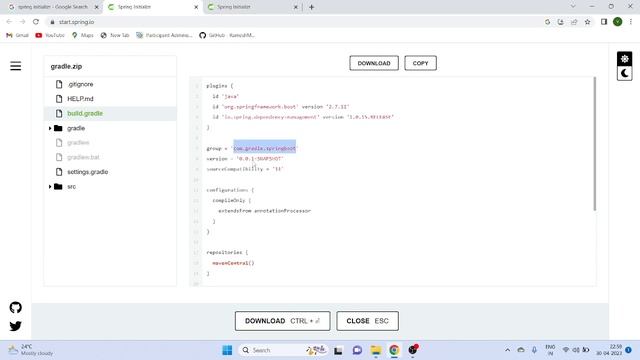Open the weather widget on taskbar

(x=31, y=350)
